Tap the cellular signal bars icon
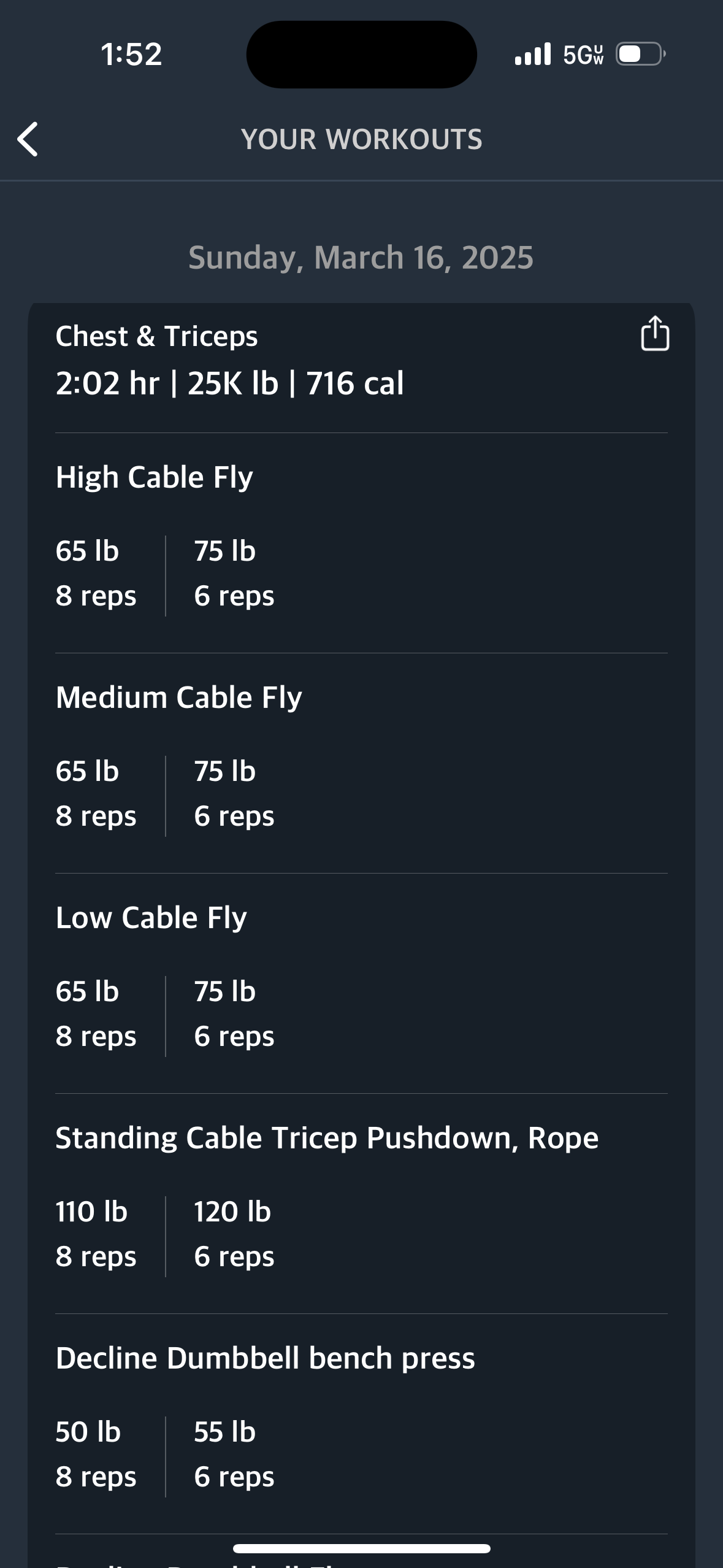Screen dimensions: 723x1568 533,54
